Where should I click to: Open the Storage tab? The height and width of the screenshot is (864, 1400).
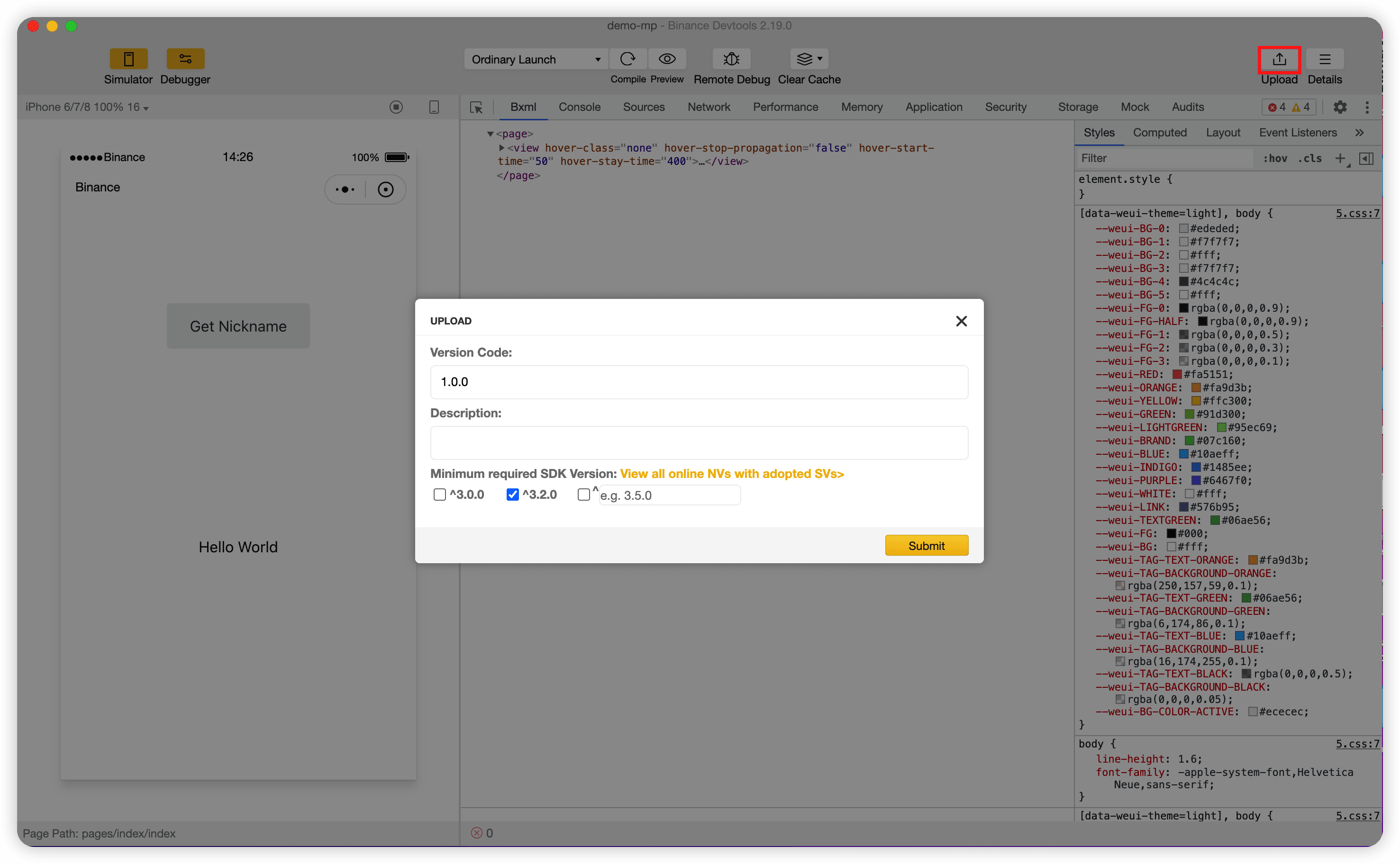[x=1078, y=107]
